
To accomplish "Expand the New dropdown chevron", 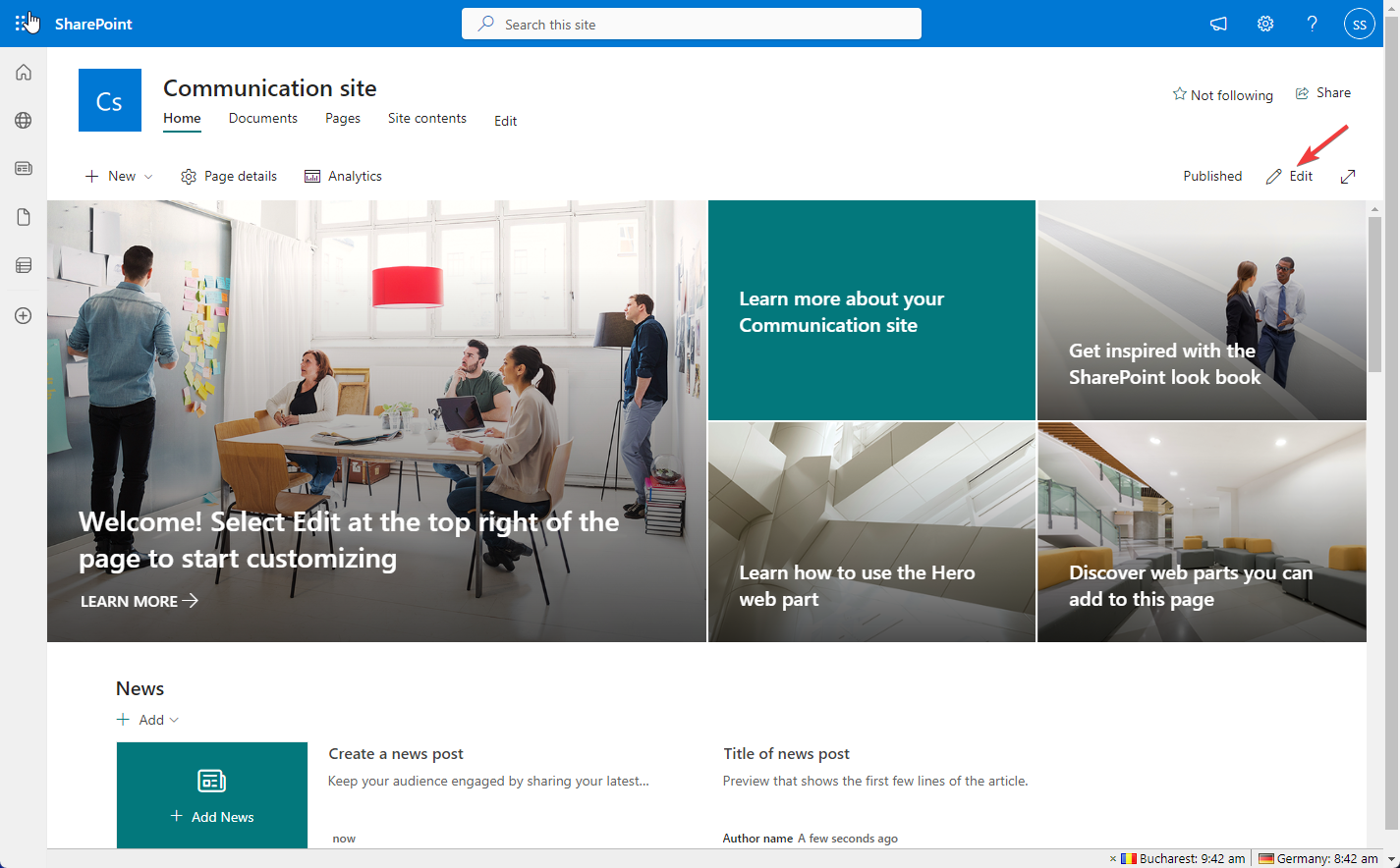I will (x=148, y=177).
